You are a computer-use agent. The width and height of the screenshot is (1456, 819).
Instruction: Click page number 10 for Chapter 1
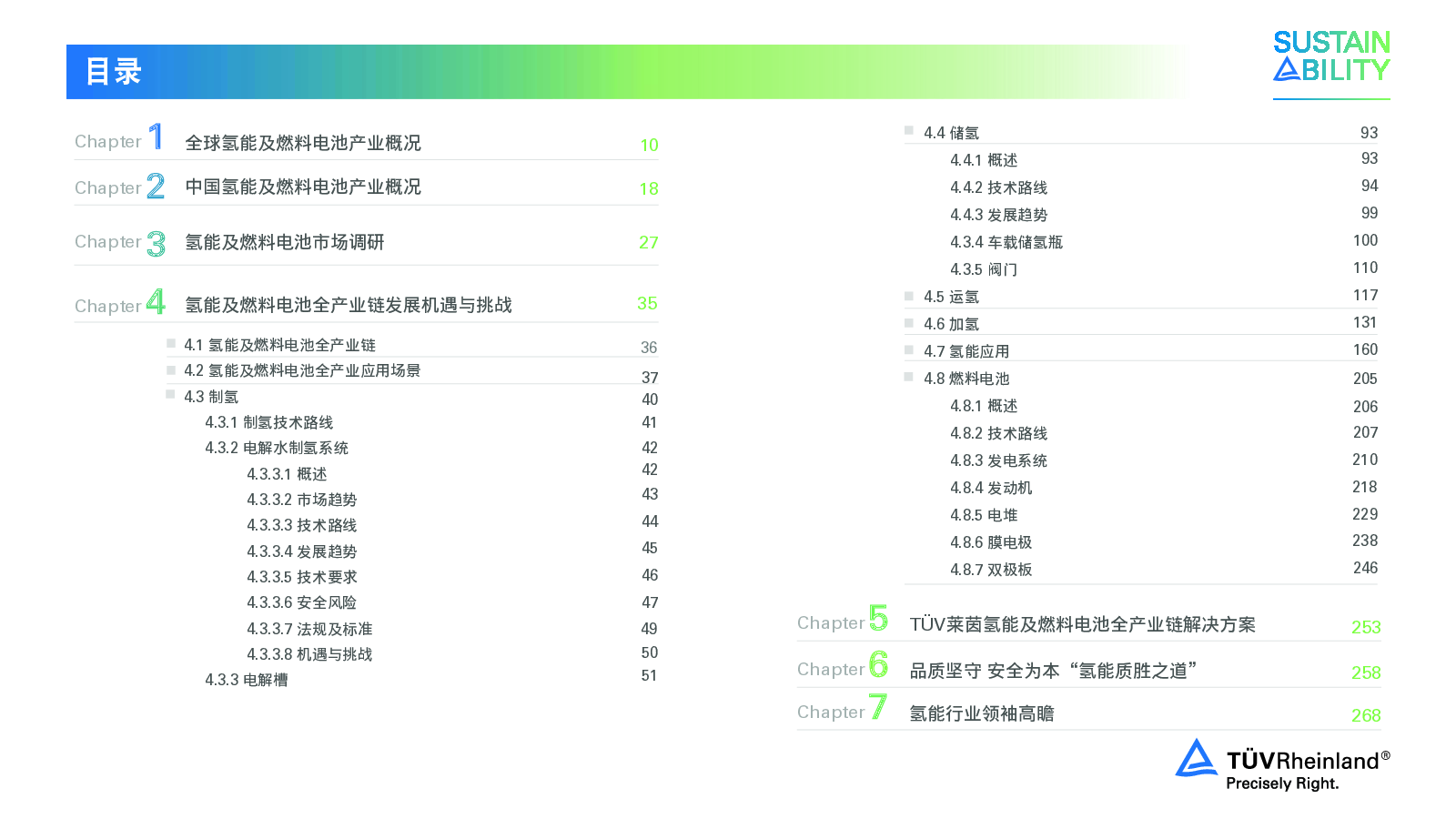click(x=649, y=145)
